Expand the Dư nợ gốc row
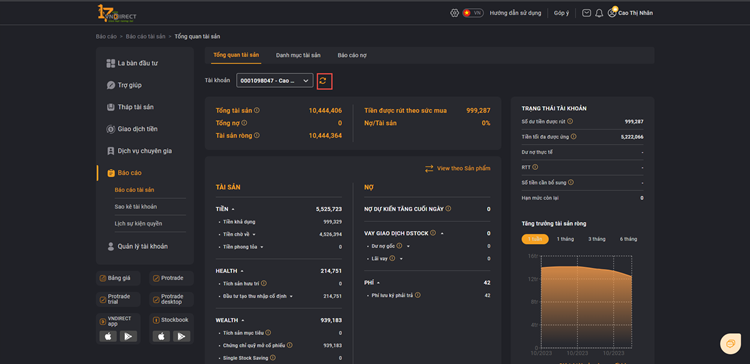This screenshot has height=364, width=750. [408, 246]
